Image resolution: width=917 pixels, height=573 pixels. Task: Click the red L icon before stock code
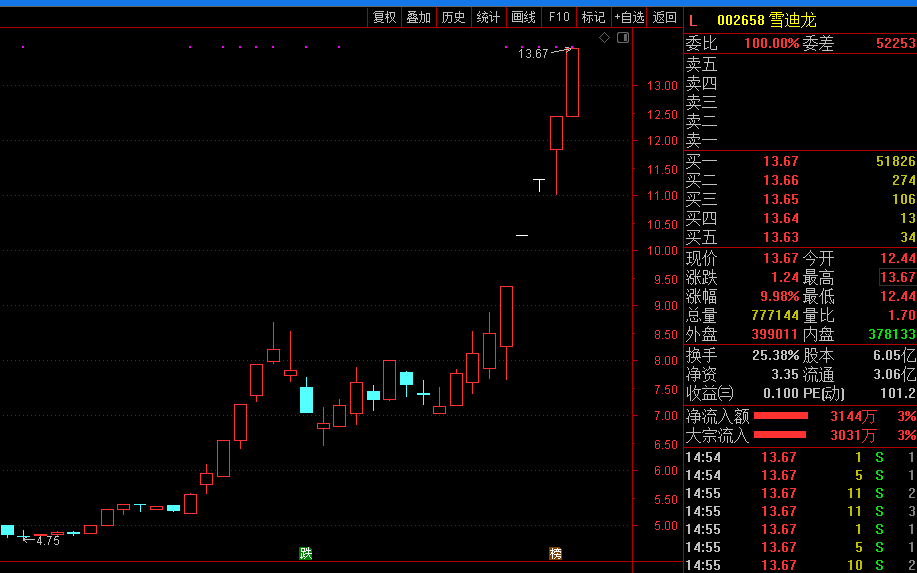[x=693, y=19]
